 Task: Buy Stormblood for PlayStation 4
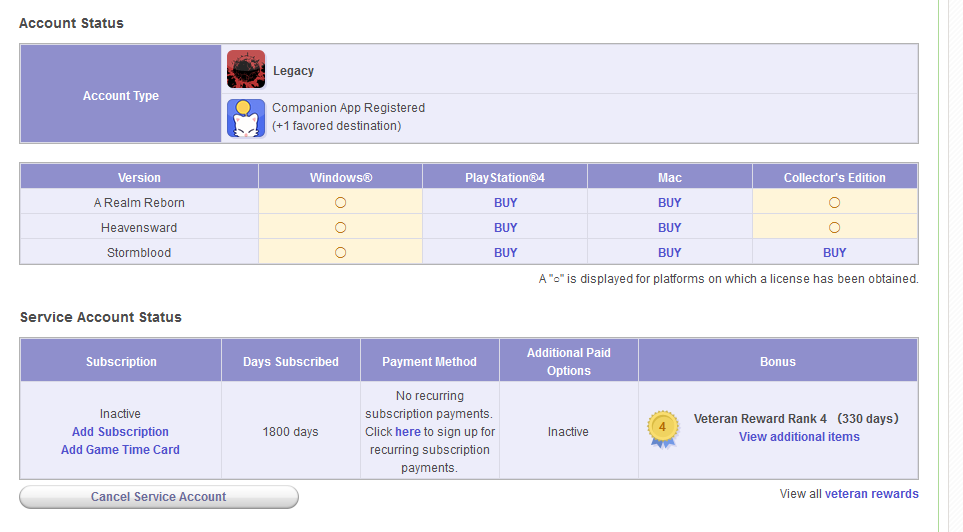click(x=505, y=252)
